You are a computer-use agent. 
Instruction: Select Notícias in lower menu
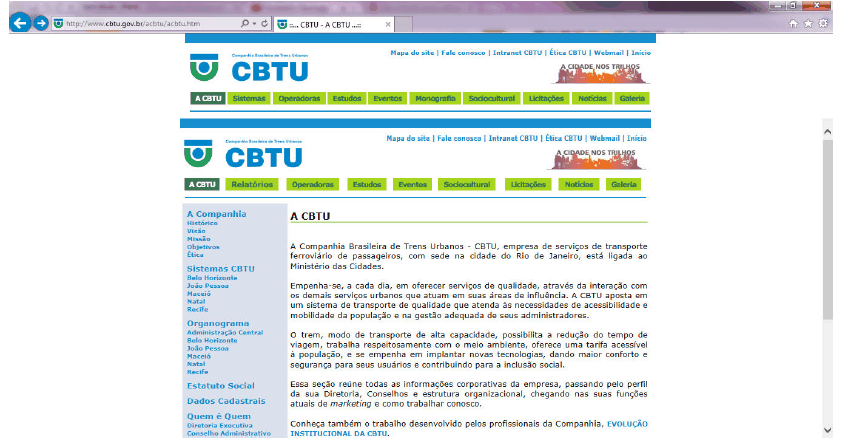[579, 185]
